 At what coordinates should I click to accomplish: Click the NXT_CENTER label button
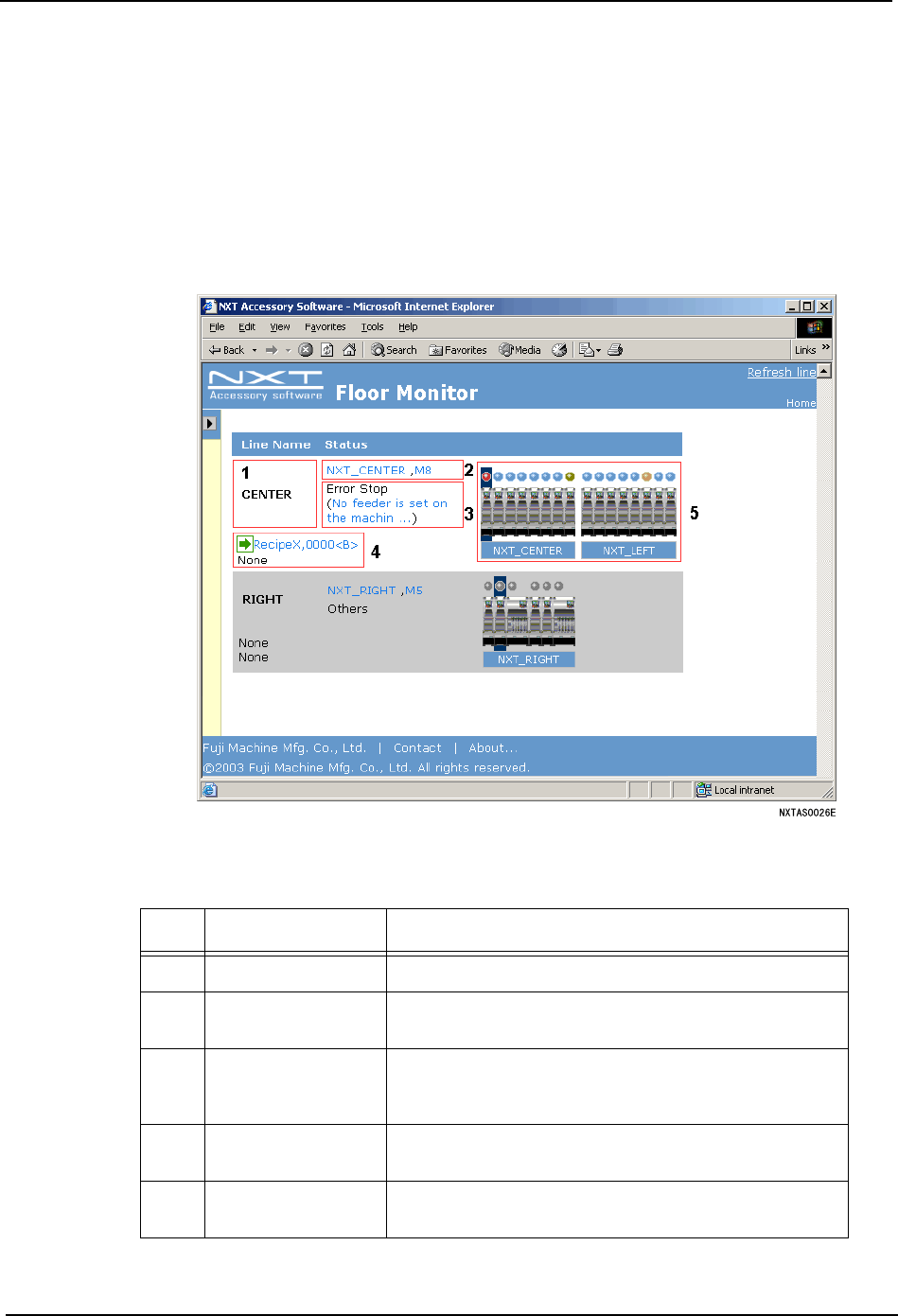pyautogui.click(x=528, y=551)
